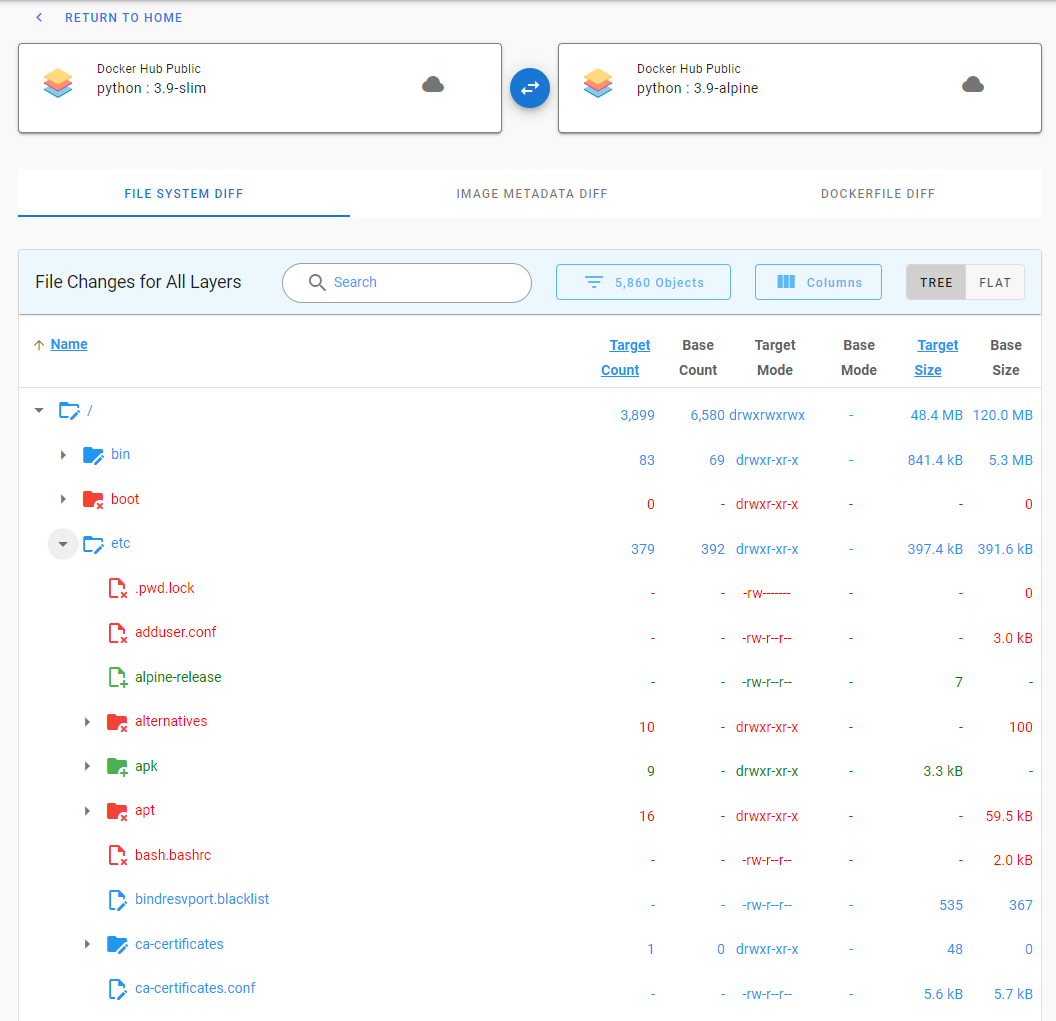Click the apt removed folder icon
The image size is (1056, 1021).
117,812
